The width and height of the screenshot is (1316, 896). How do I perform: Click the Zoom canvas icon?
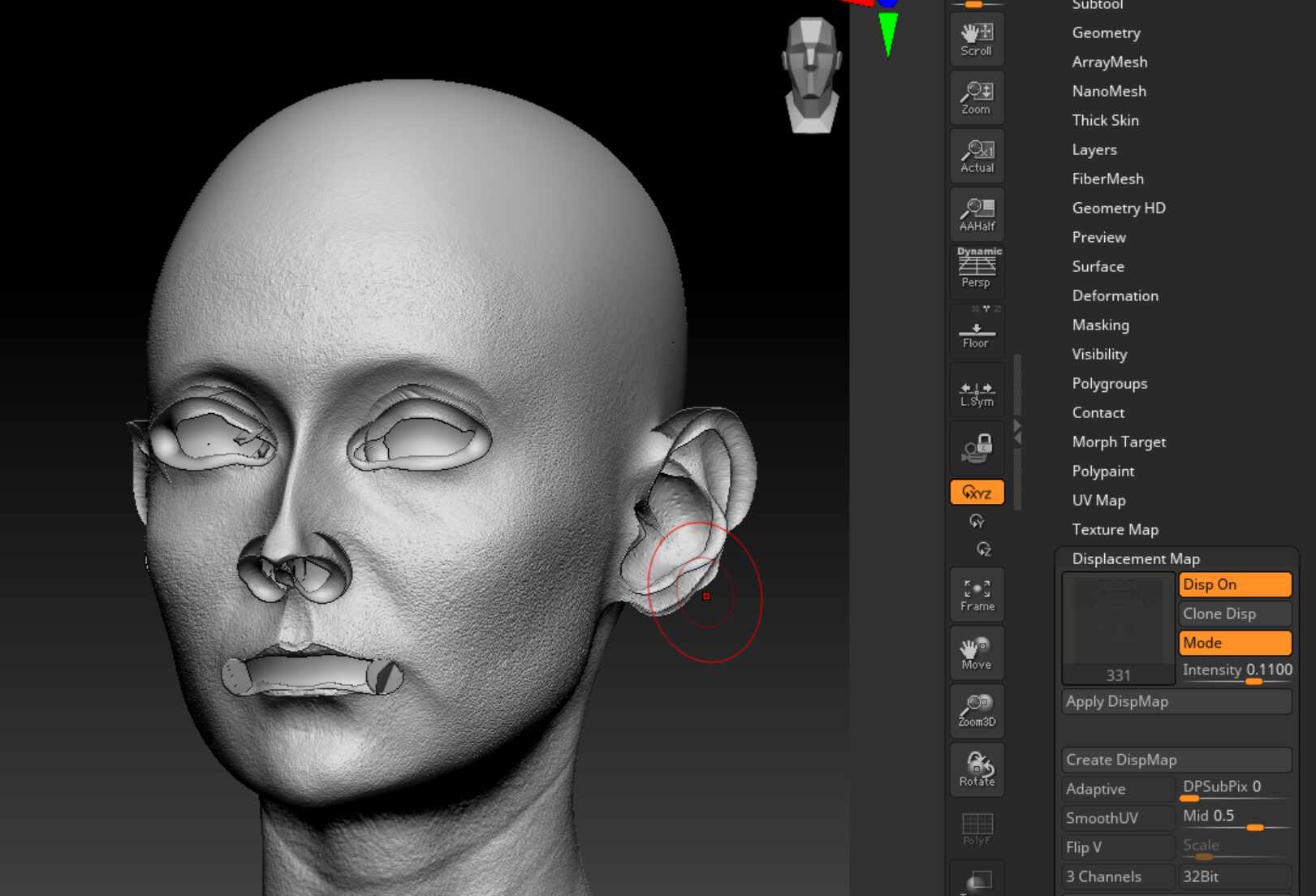tap(977, 97)
